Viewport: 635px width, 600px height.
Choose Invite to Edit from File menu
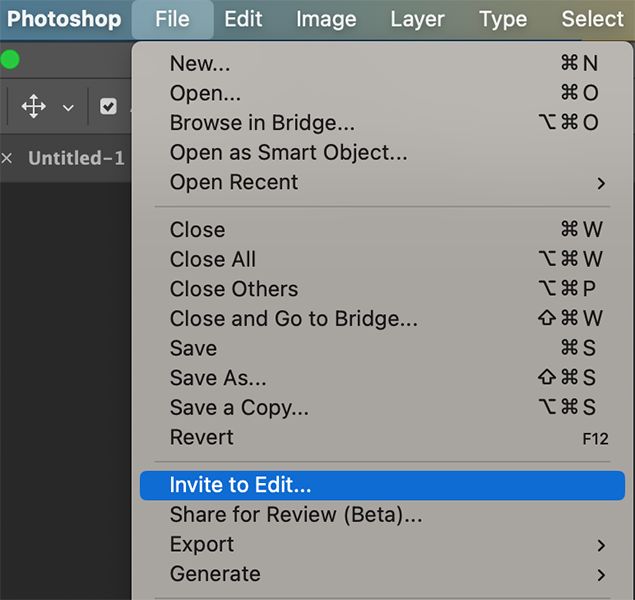(241, 486)
